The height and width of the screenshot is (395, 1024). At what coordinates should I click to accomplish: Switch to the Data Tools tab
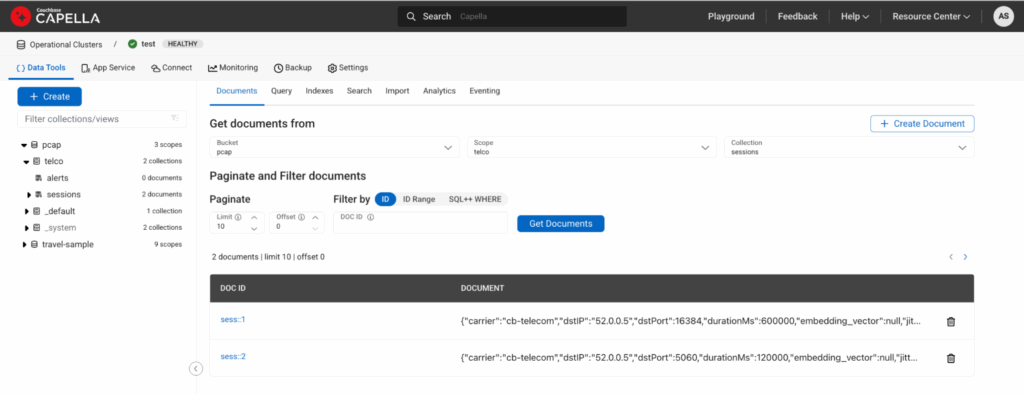pos(40,67)
